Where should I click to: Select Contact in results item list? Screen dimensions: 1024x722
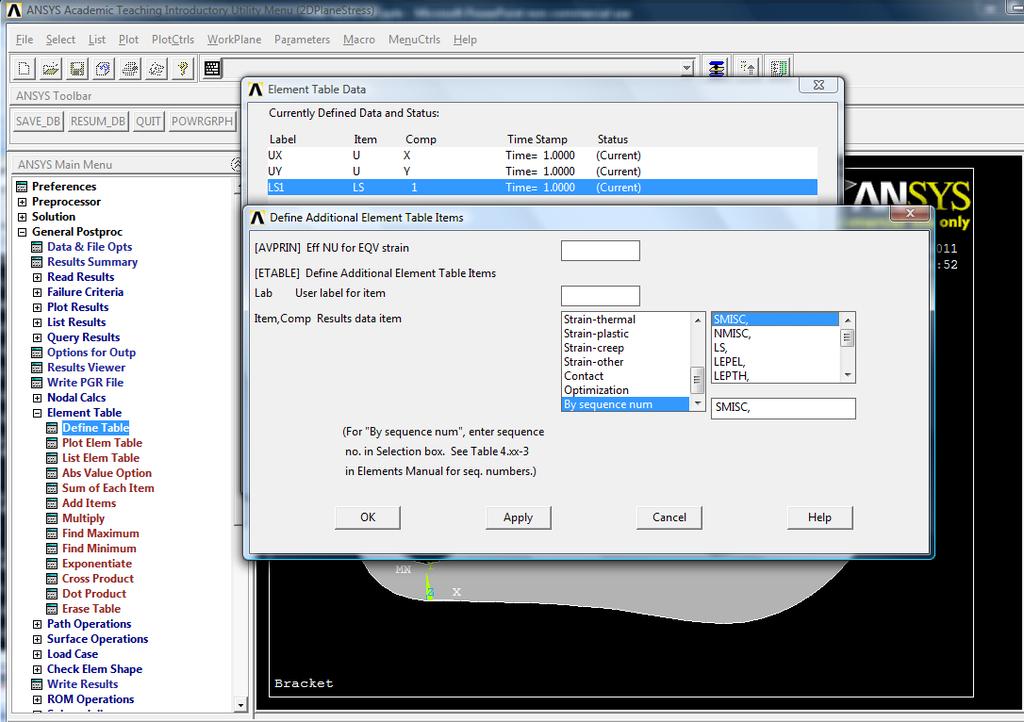625,376
